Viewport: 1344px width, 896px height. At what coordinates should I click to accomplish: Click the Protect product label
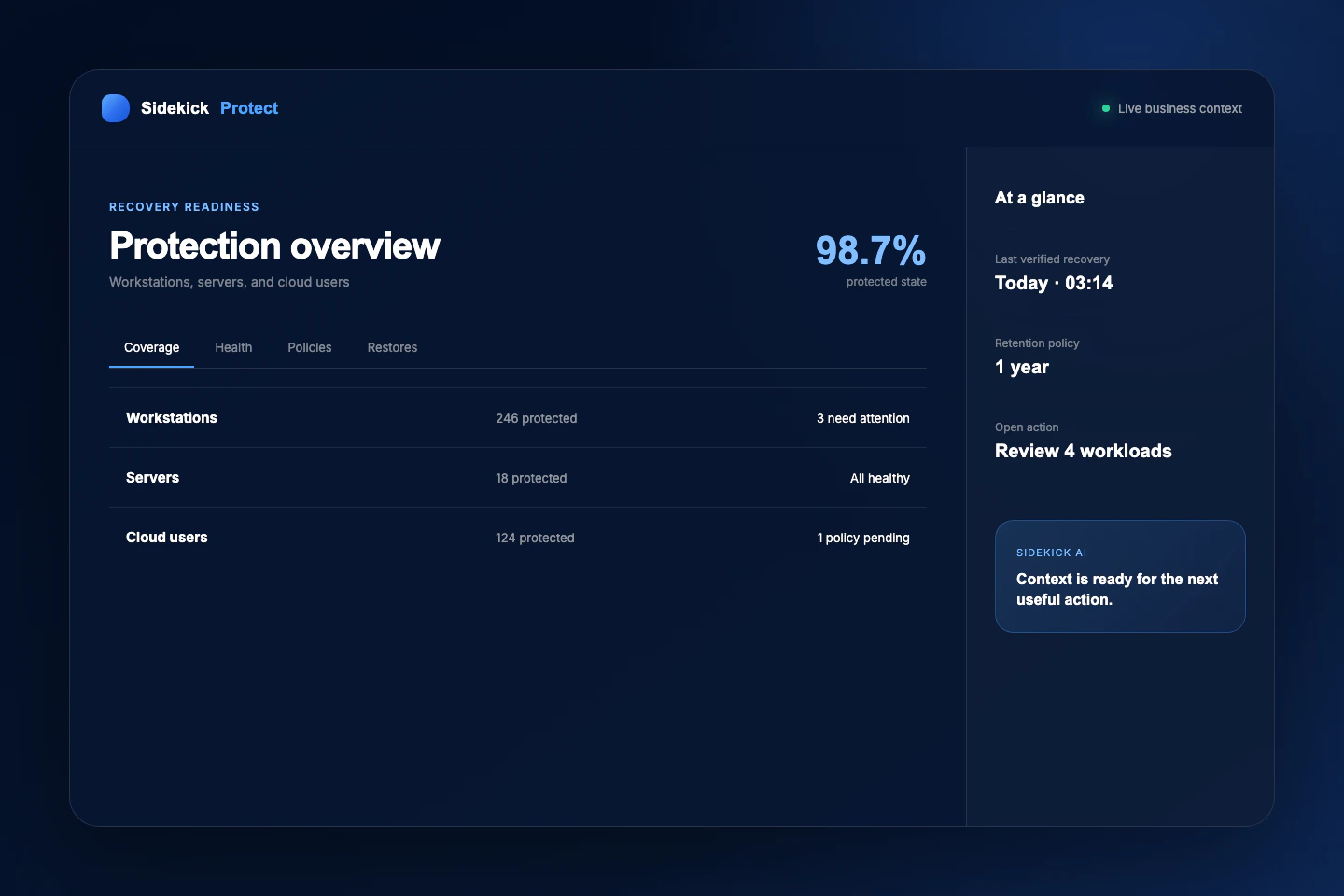249,108
